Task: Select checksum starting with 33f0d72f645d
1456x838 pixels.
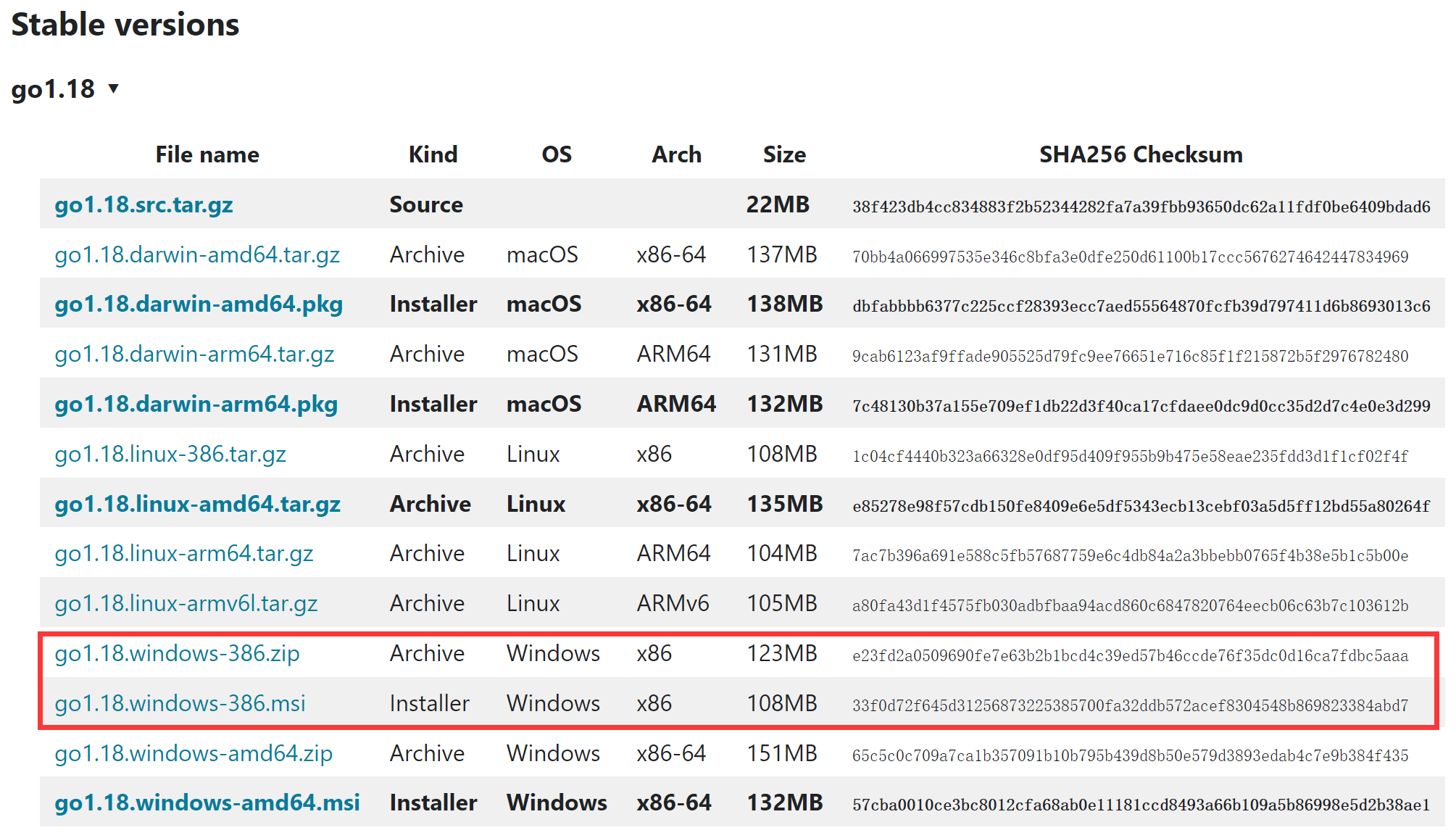Action: (x=1131, y=705)
